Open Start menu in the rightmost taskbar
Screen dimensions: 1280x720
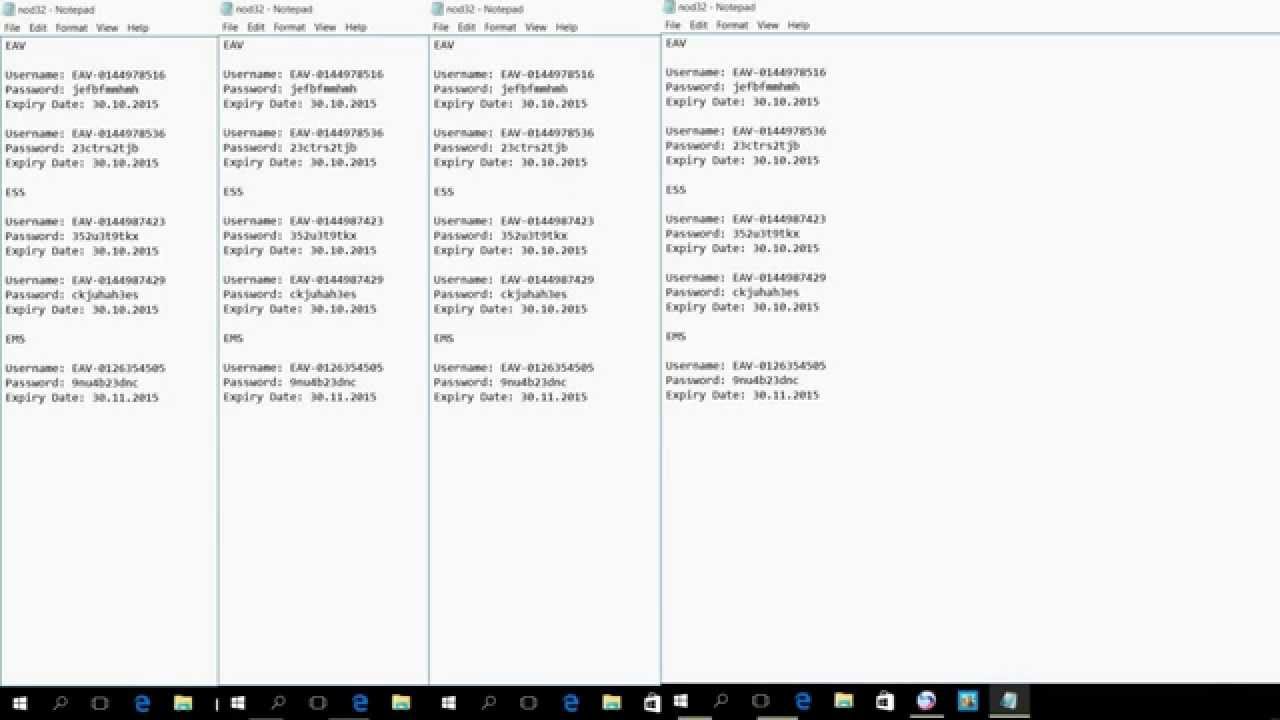point(681,701)
